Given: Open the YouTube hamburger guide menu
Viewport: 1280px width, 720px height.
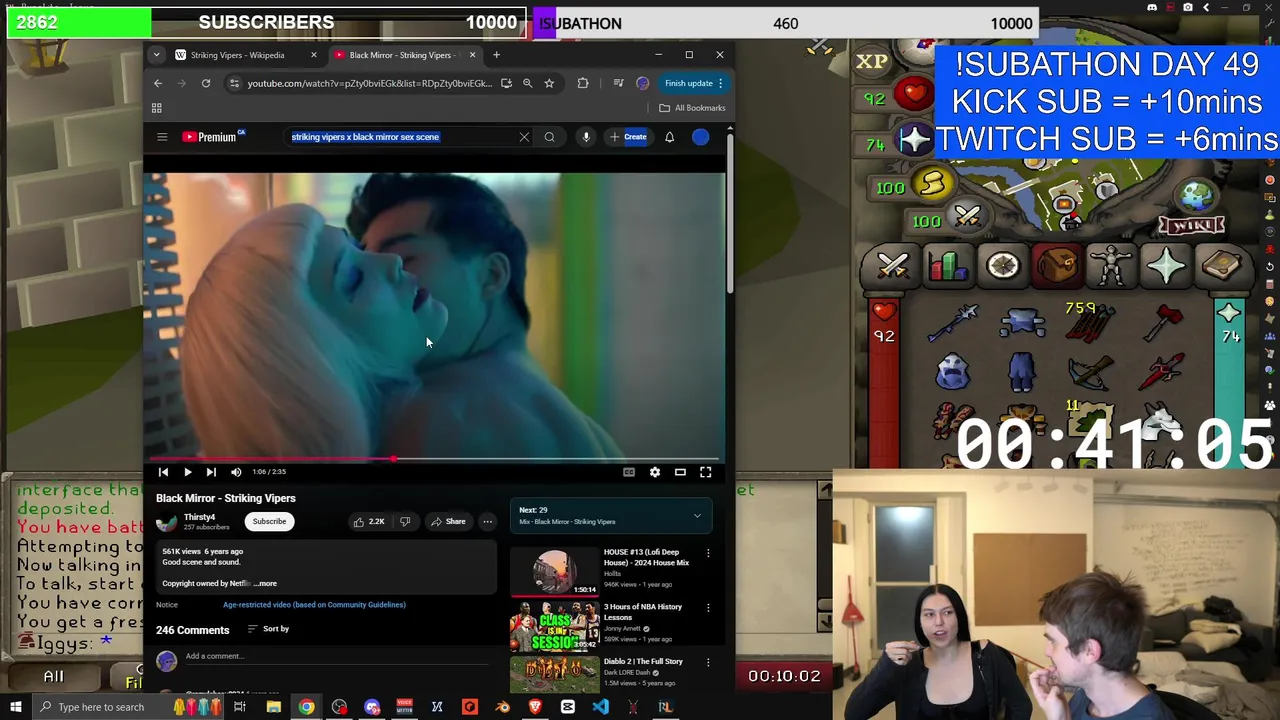Looking at the screenshot, I should pyautogui.click(x=162, y=137).
